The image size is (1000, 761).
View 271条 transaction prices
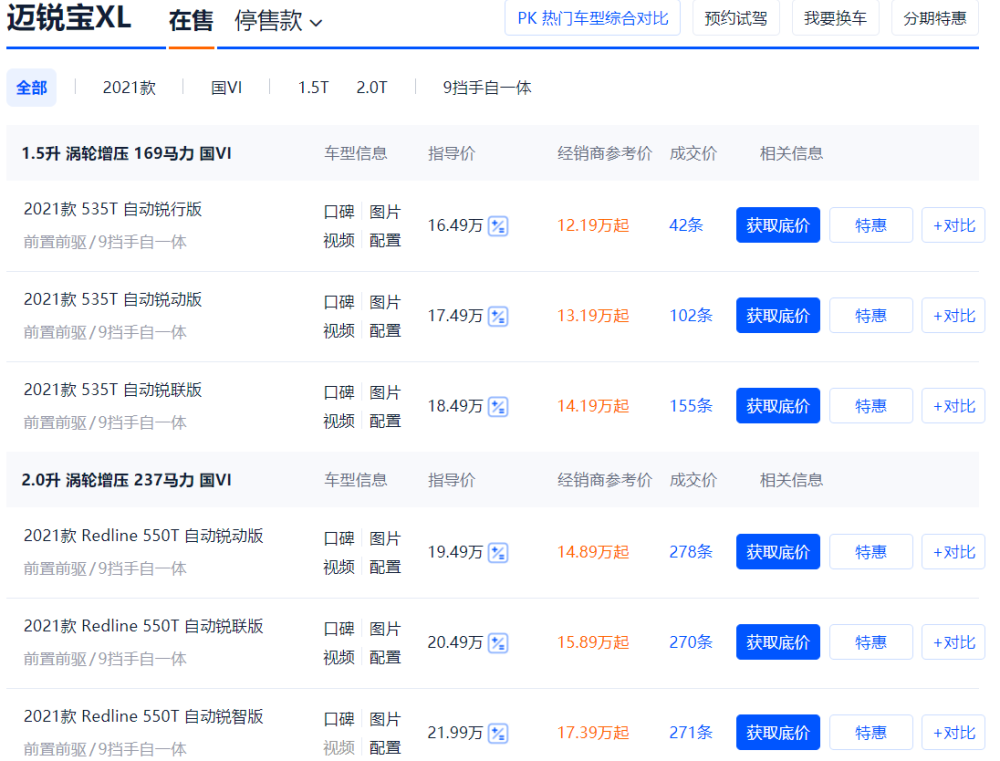[691, 732]
